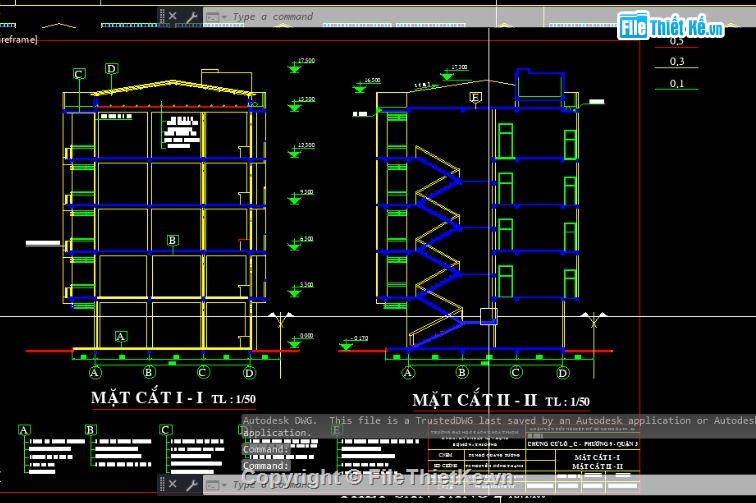Screen dimensions: 756x503
Task: Open the Wireframe visual style viewport control
Action: 18,40
